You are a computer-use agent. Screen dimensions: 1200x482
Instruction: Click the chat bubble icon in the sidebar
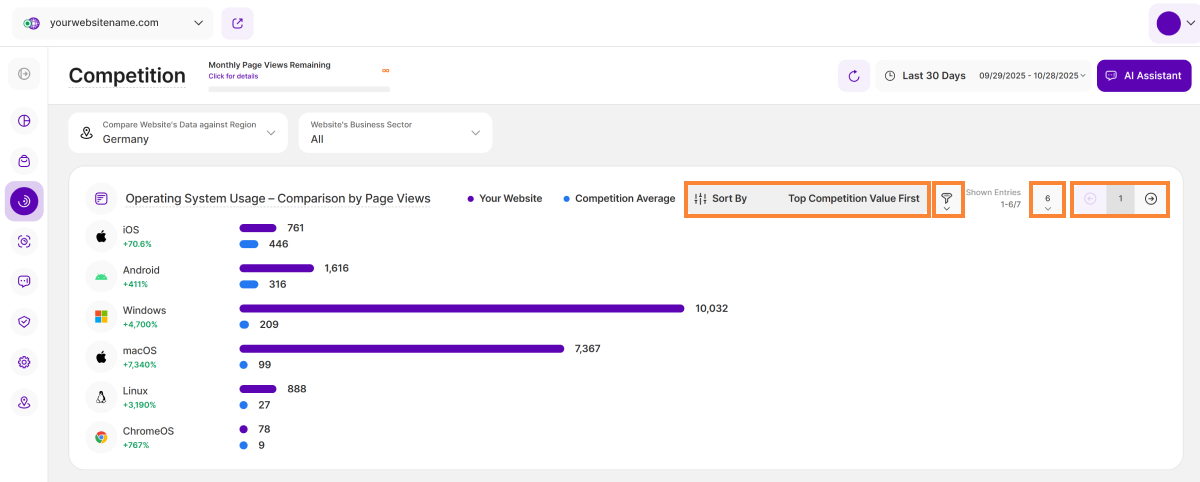(24, 282)
